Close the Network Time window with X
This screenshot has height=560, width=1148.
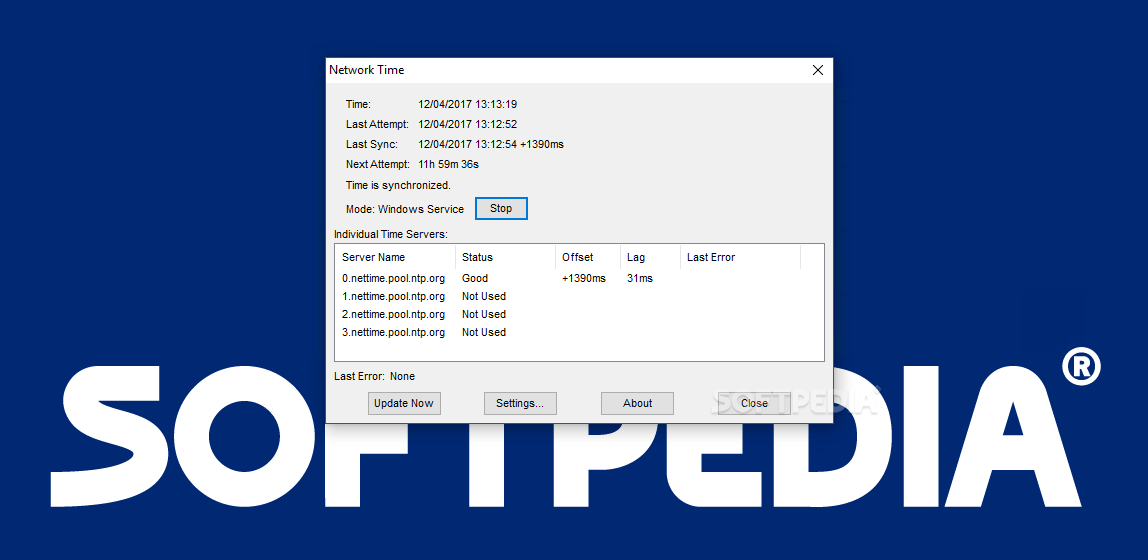818,70
